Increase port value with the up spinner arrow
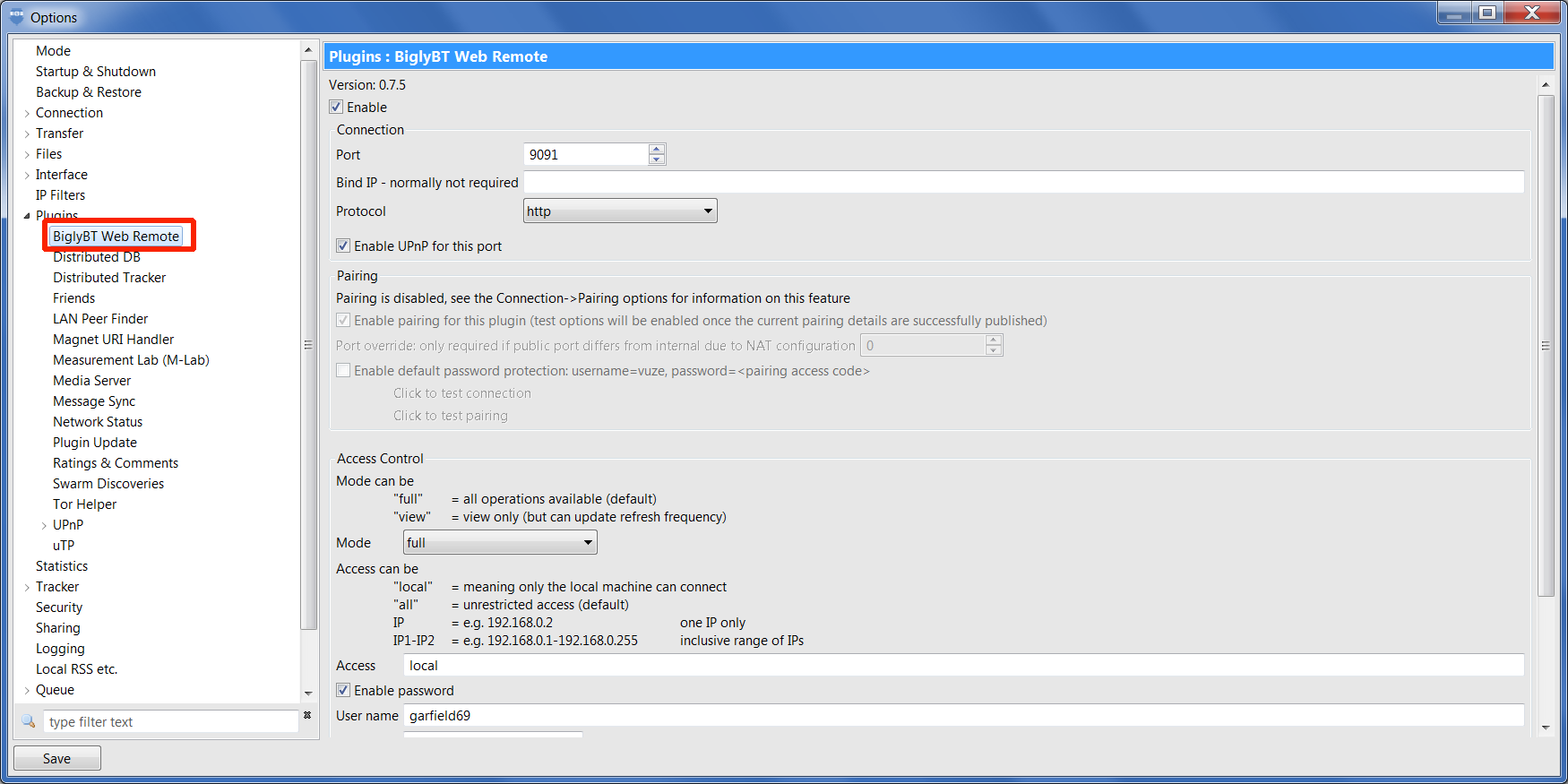 pos(657,149)
